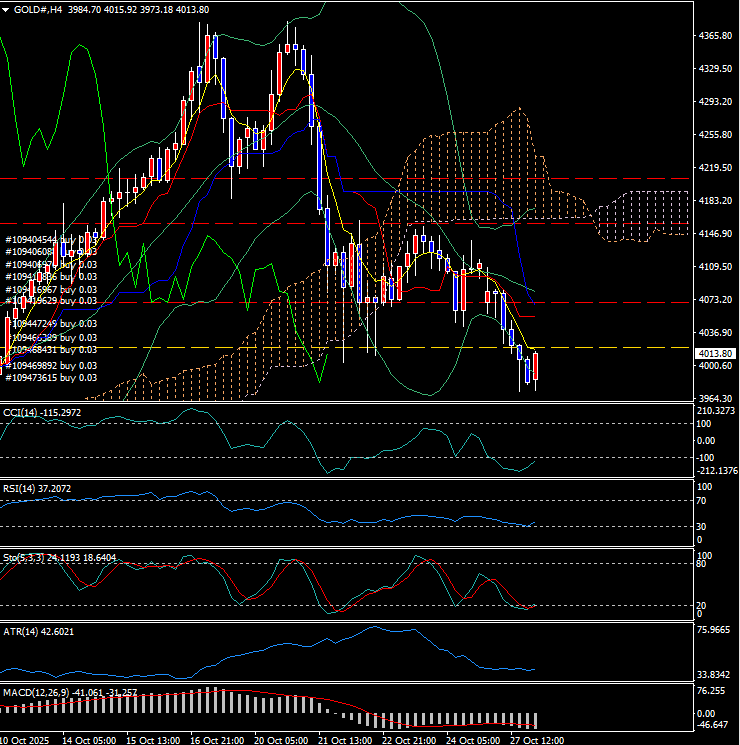The width and height of the screenshot is (740, 745).
Task: Click the 10 Oct 2025 date label
Action: 23,739
